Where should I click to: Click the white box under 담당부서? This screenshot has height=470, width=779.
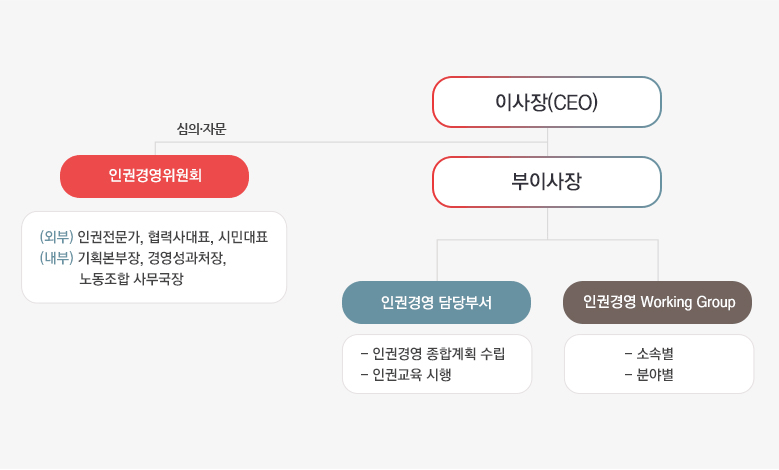coord(437,364)
